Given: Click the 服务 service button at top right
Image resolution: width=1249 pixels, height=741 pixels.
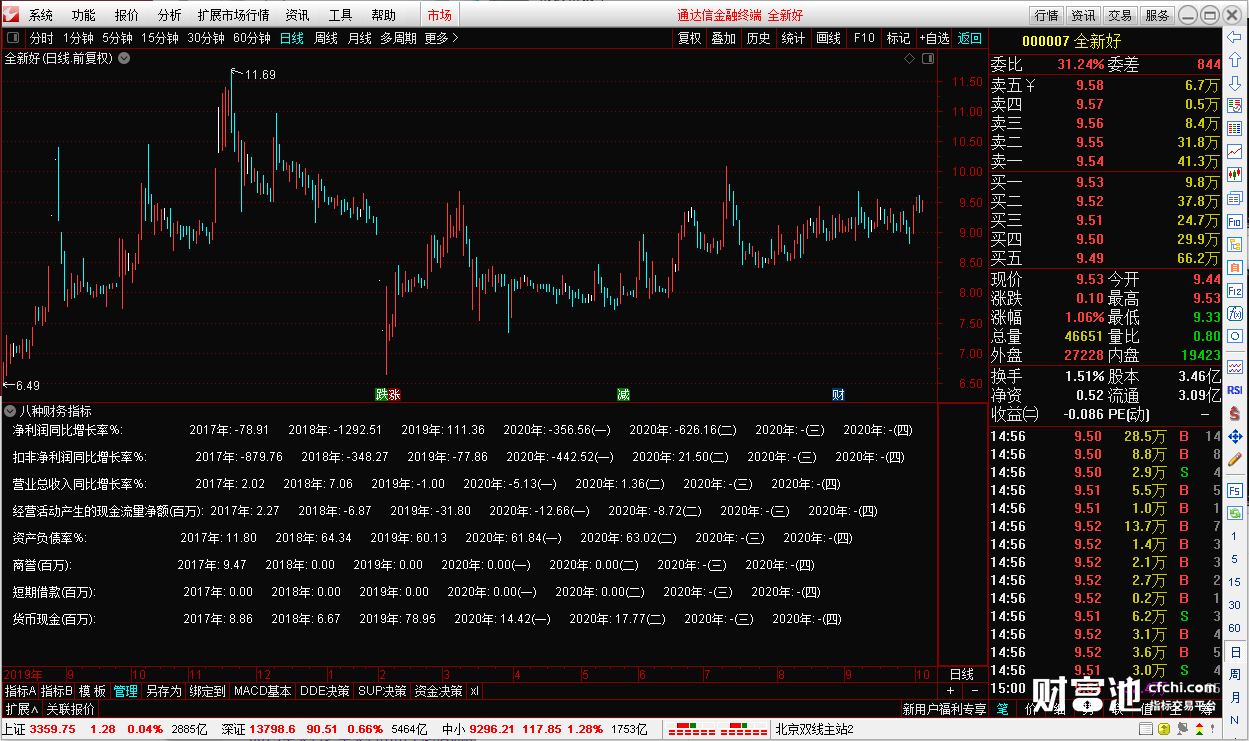Looking at the screenshot, I should (1157, 15).
